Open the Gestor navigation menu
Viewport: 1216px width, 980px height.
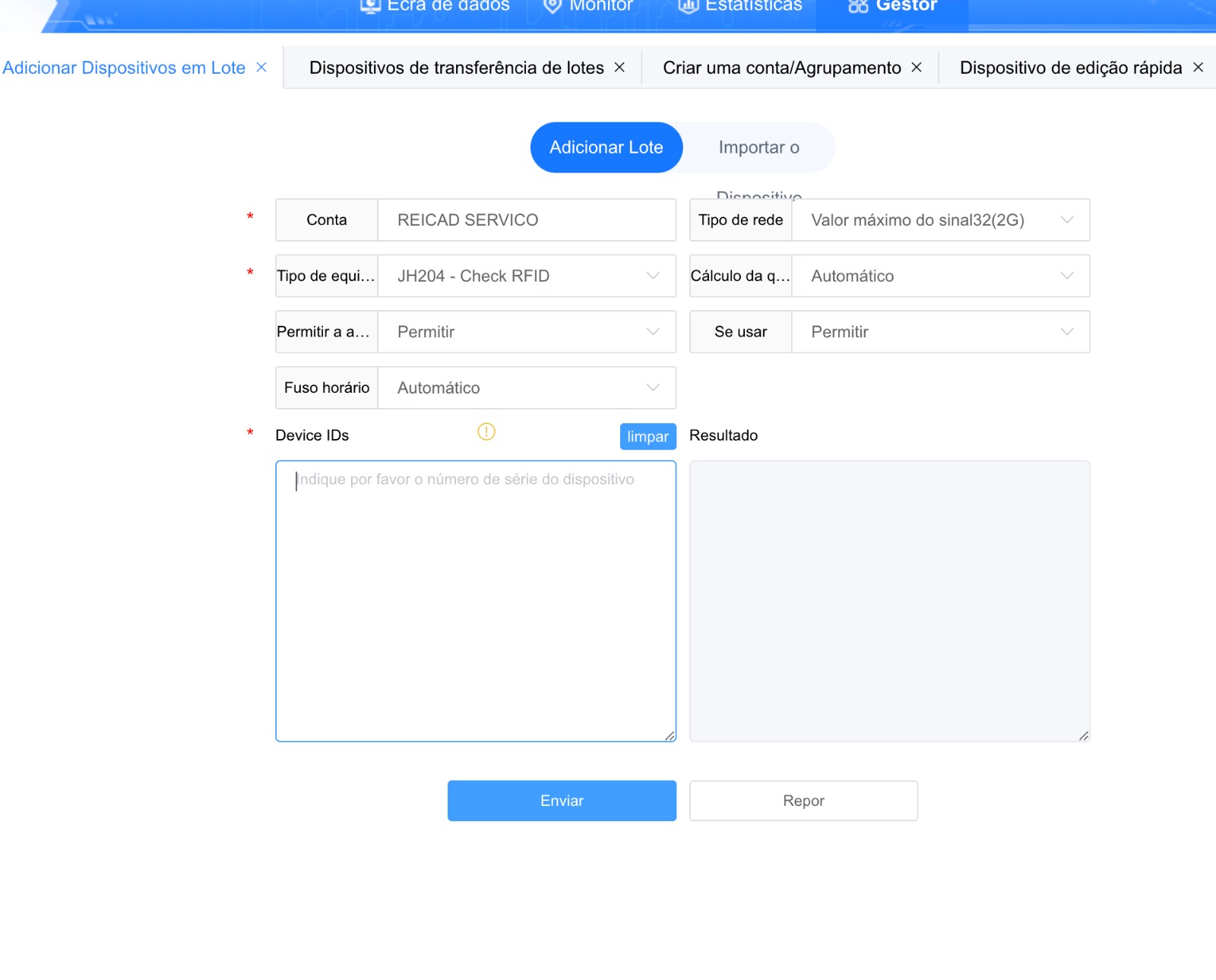[x=892, y=8]
